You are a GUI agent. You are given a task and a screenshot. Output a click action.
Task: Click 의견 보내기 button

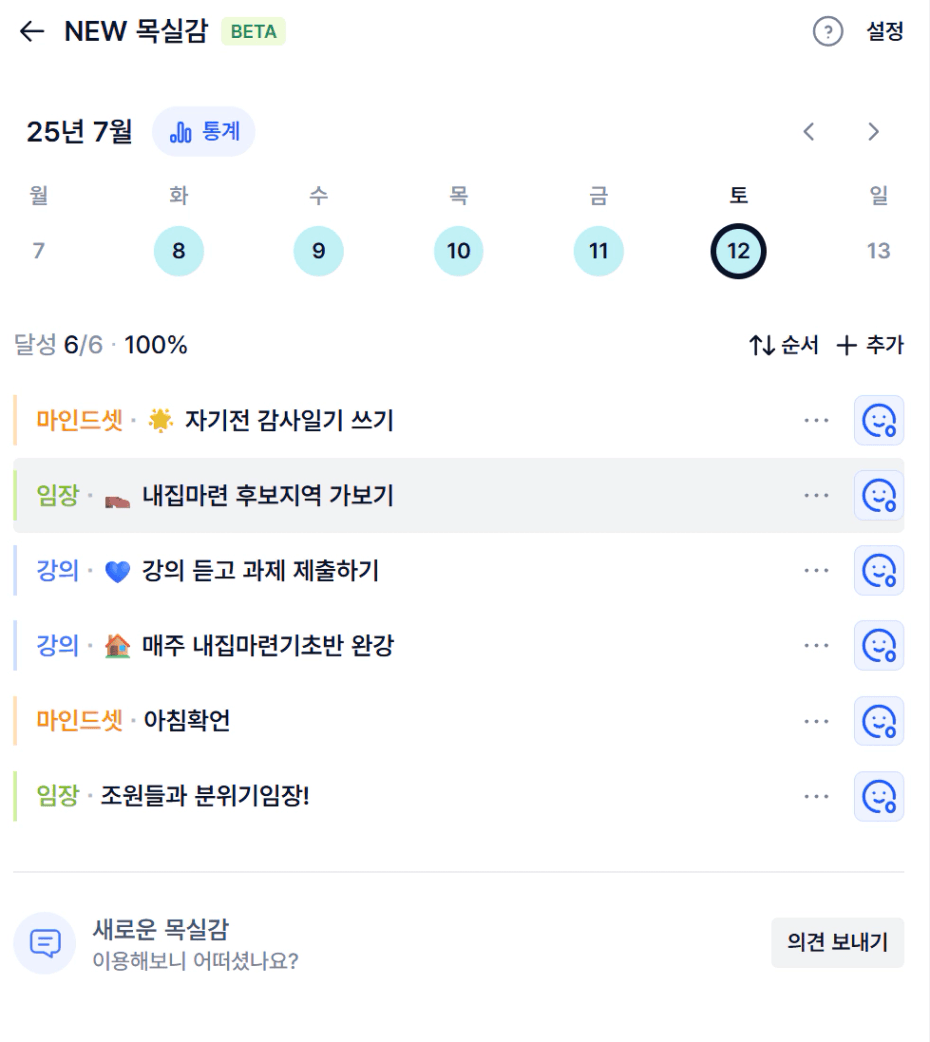coord(838,942)
